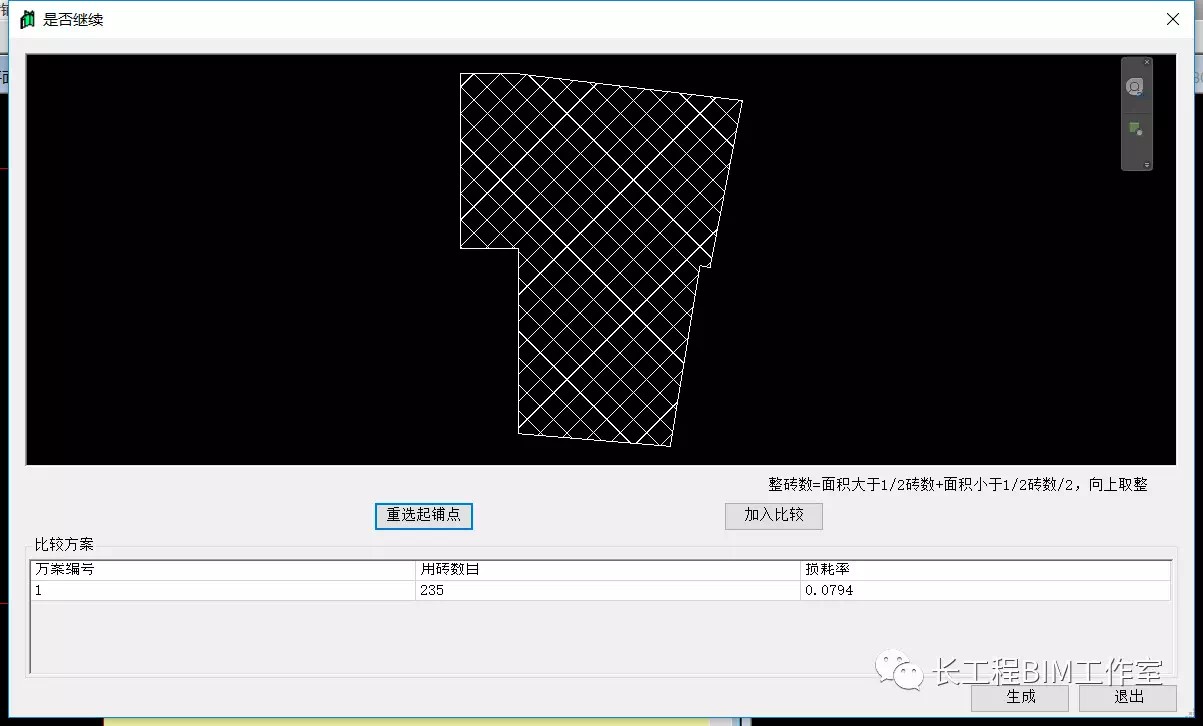
Task: Select the 损耗率 column header
Action: point(984,570)
